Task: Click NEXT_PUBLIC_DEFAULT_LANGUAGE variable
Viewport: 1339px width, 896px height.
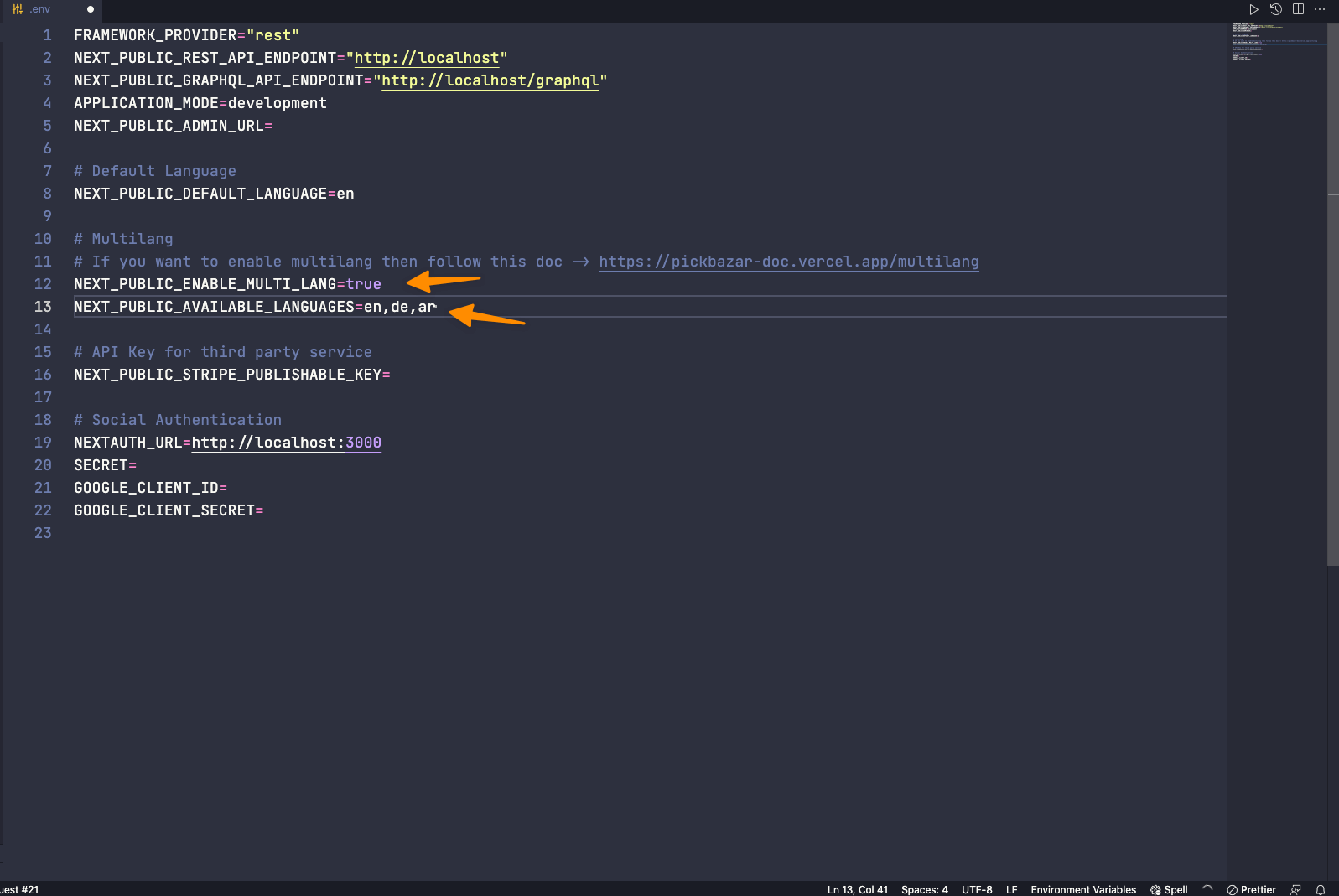Action: tap(200, 194)
